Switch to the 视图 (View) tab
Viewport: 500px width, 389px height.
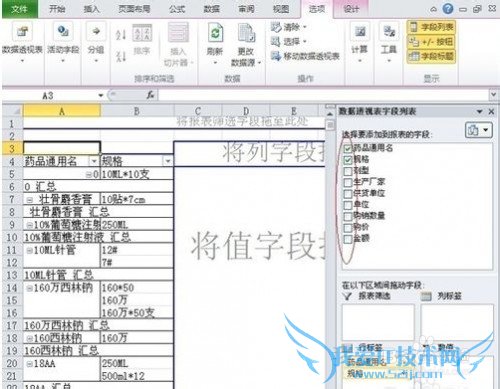click(281, 9)
